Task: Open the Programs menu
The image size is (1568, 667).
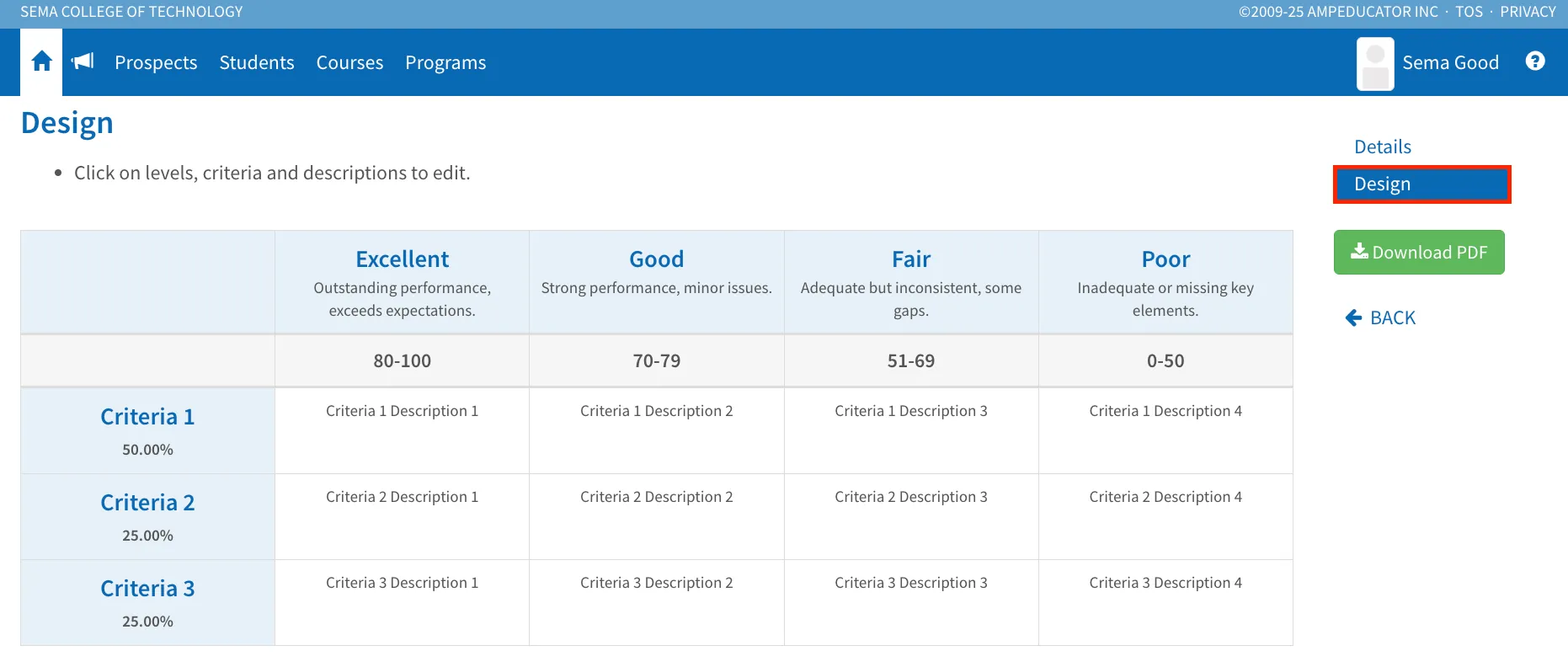Action: tap(445, 62)
